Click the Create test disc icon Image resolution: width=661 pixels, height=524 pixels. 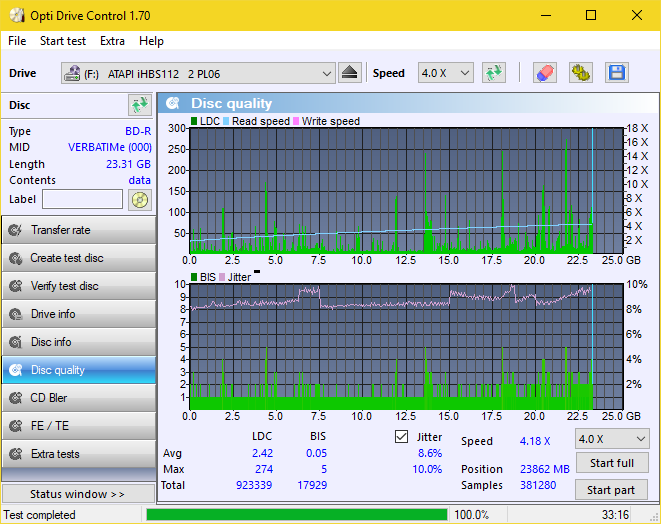[16, 258]
